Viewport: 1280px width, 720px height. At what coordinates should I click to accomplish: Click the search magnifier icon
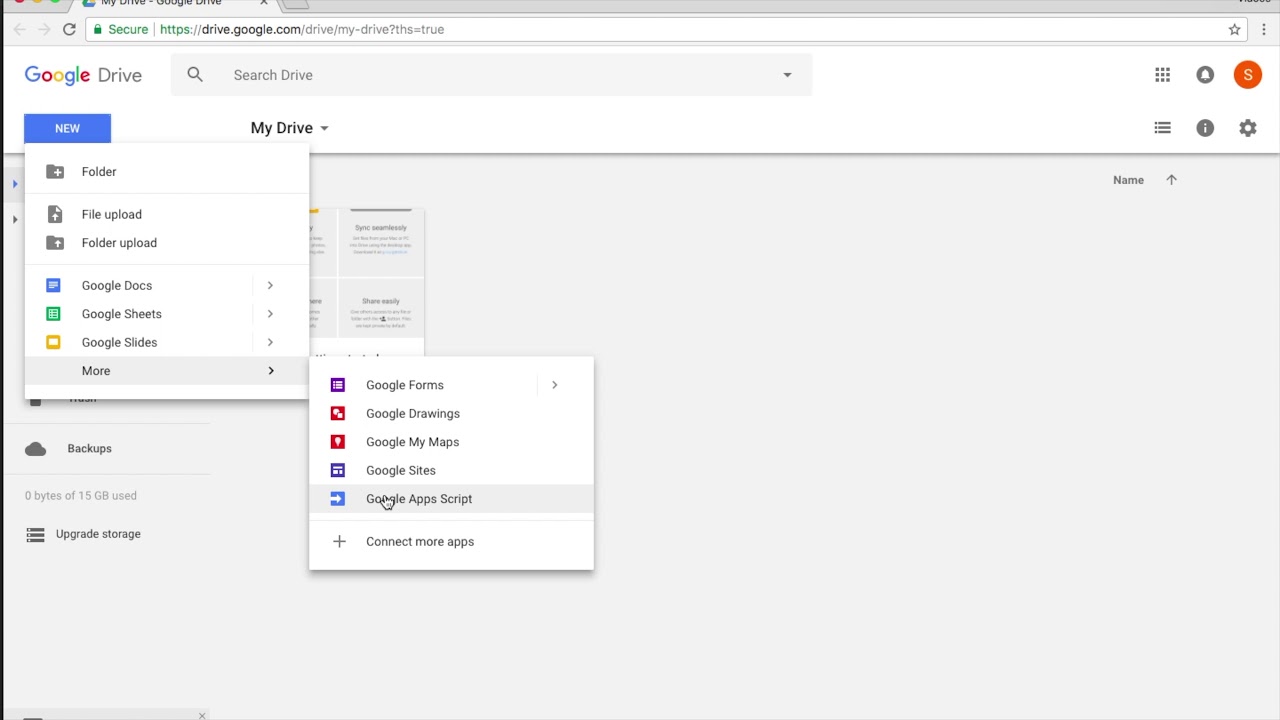point(195,75)
